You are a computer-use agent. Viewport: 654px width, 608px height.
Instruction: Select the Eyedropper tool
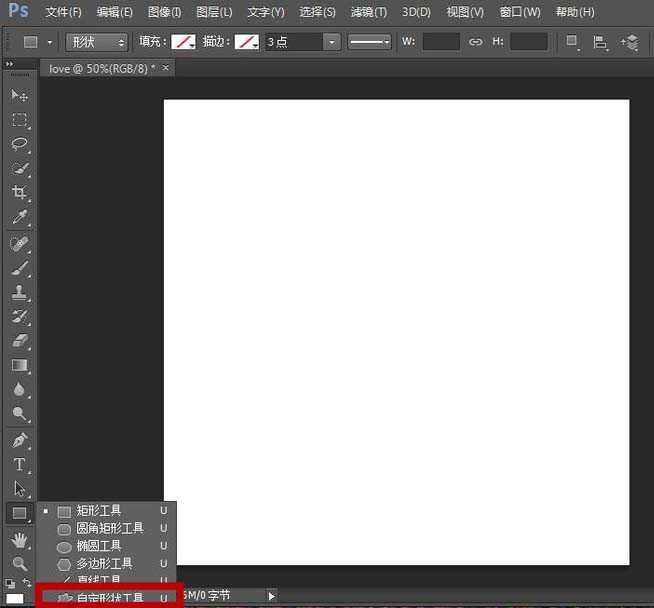[19, 218]
